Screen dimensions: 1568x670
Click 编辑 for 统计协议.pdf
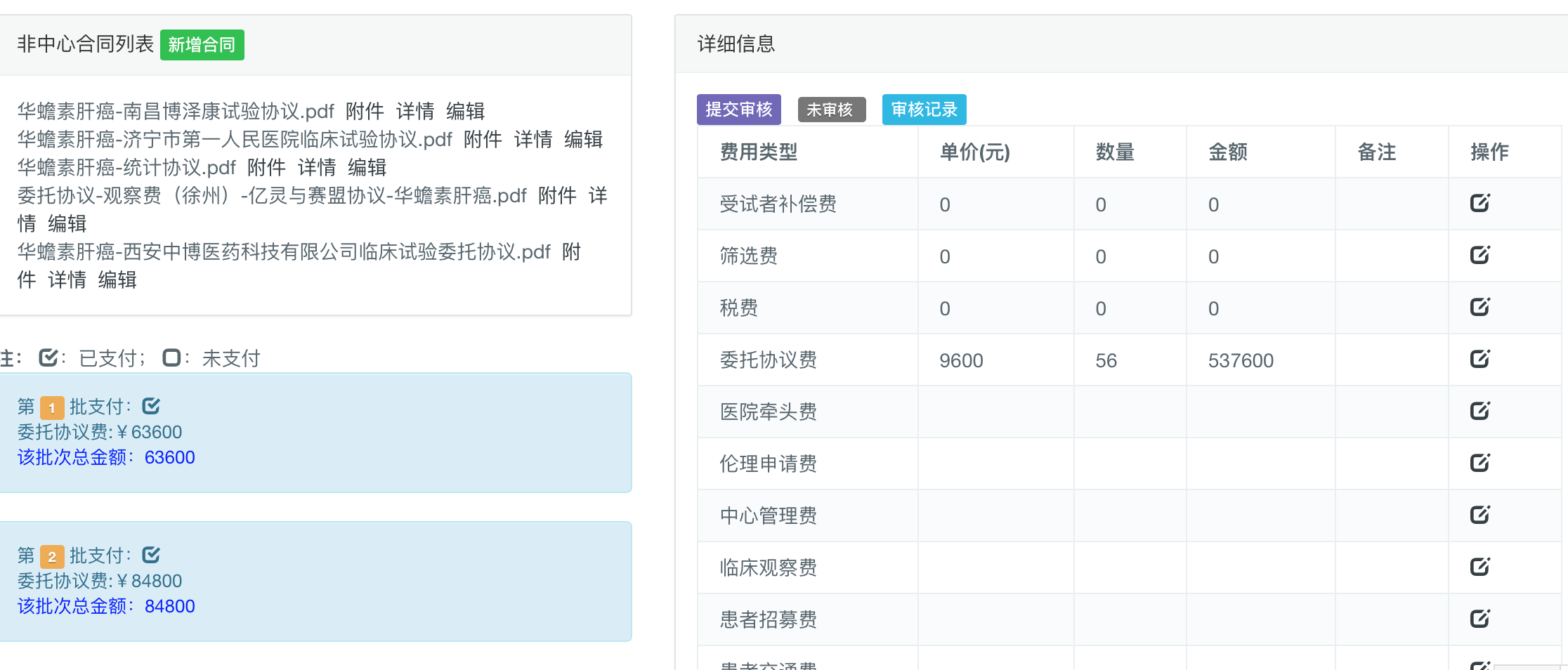(x=367, y=167)
